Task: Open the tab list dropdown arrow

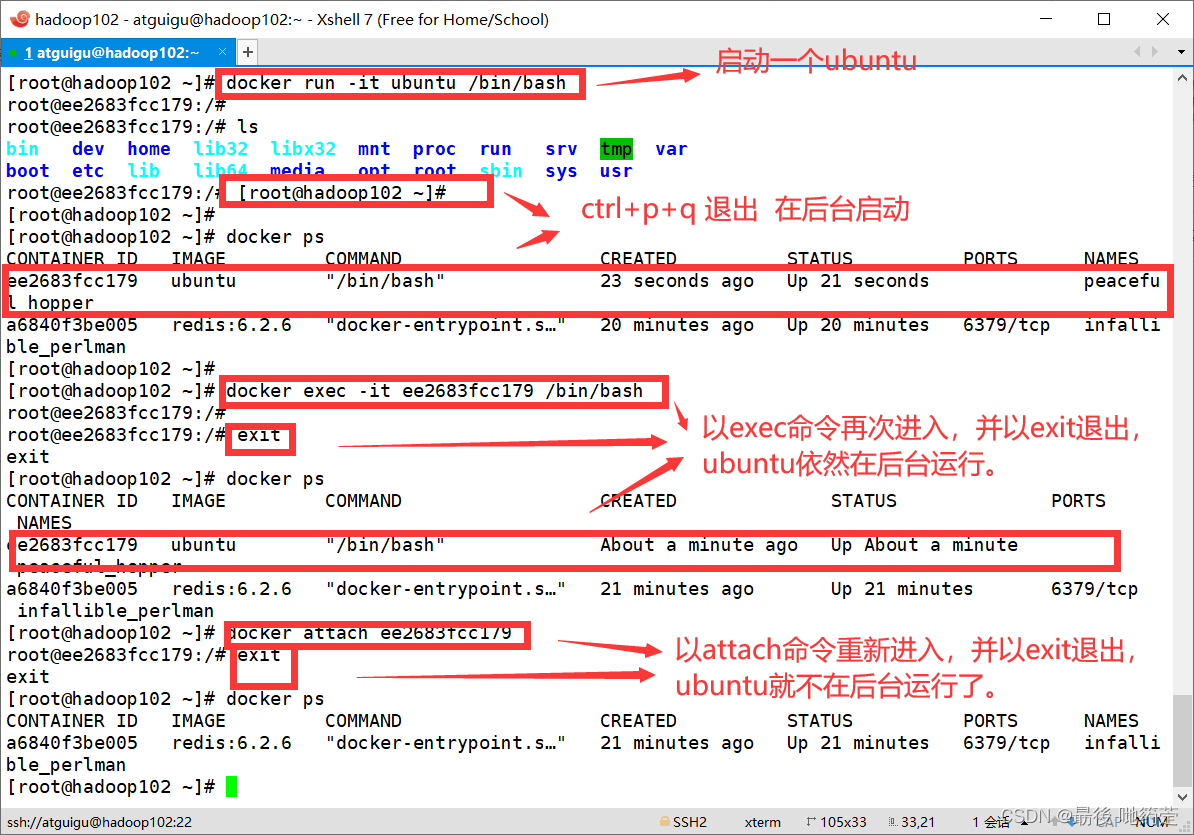Action: click(x=1181, y=52)
